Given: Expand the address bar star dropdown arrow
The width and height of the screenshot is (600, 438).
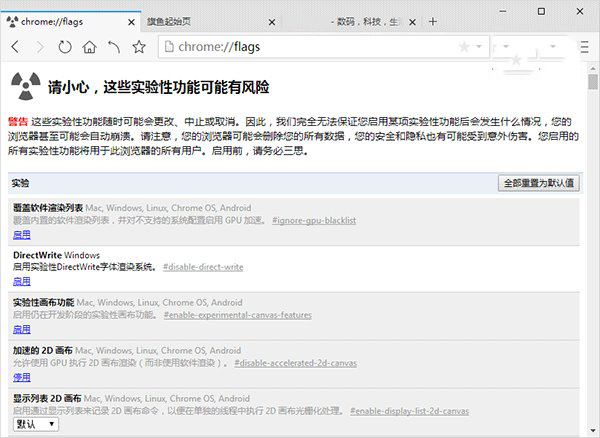Looking at the screenshot, I should [479, 47].
